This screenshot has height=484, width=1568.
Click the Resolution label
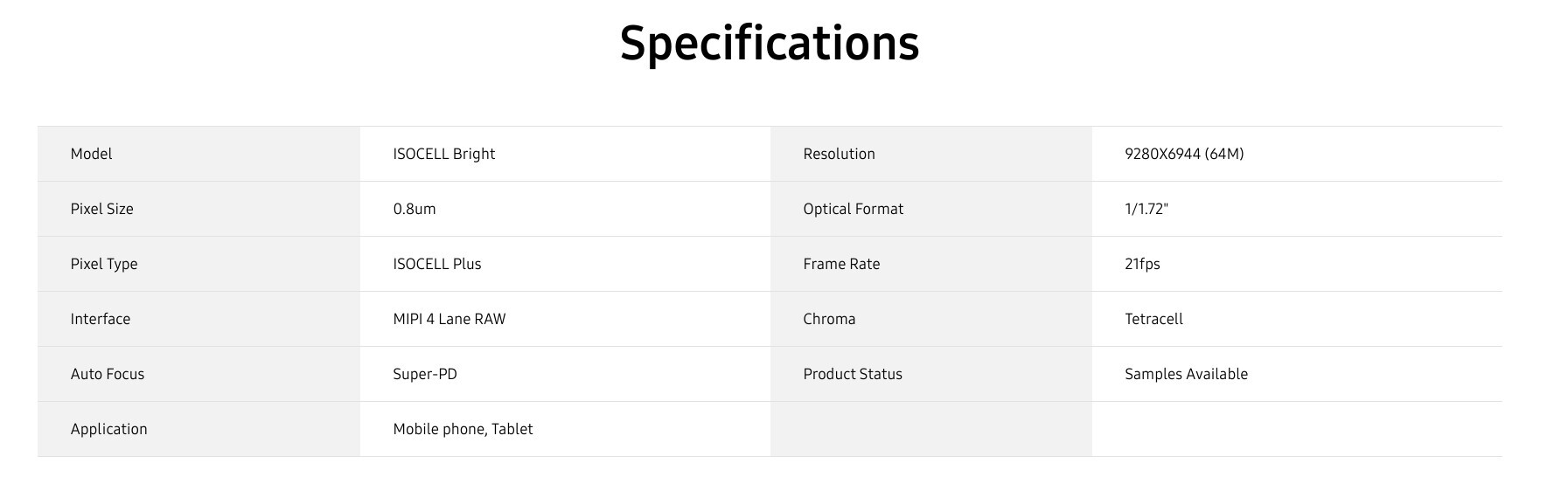pos(839,154)
